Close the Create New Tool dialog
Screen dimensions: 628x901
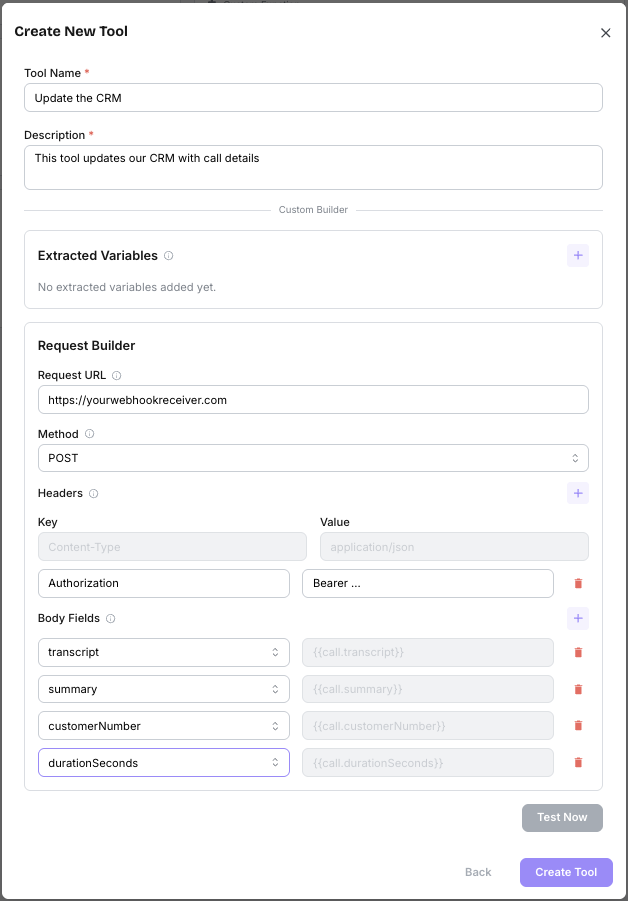606,33
